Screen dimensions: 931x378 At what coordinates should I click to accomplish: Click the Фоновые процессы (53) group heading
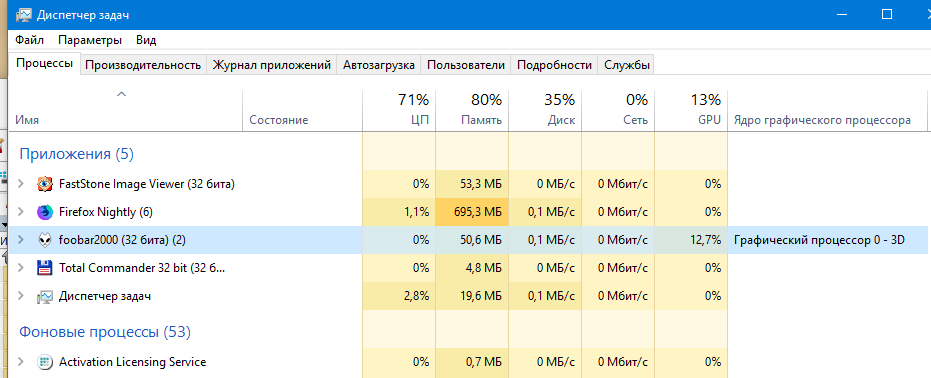click(x=105, y=332)
